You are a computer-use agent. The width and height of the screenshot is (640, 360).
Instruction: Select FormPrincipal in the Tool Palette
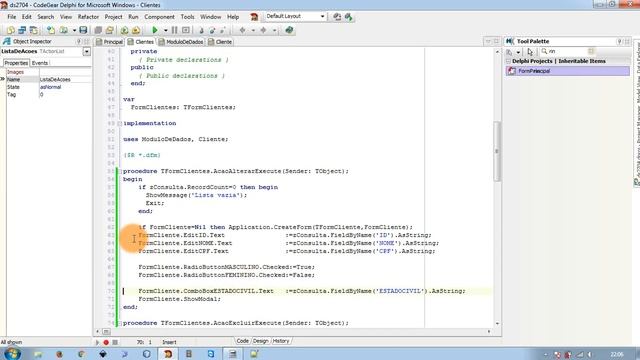pyautogui.click(x=568, y=71)
